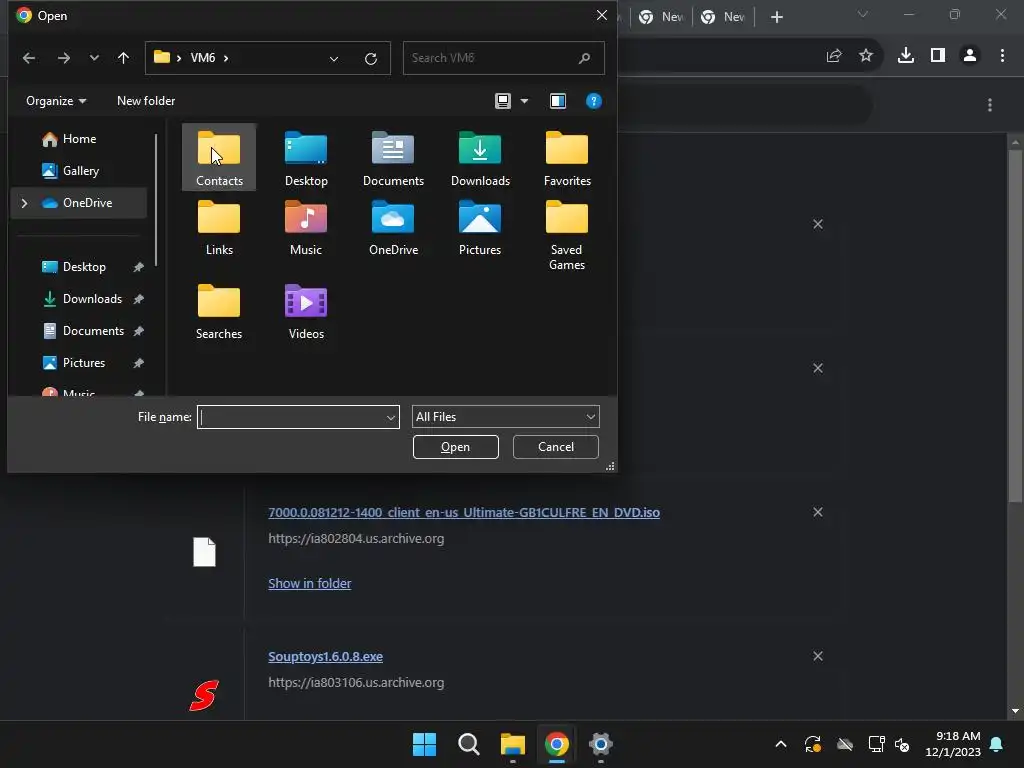
Task: Toggle the preview pane
Action: (558, 101)
